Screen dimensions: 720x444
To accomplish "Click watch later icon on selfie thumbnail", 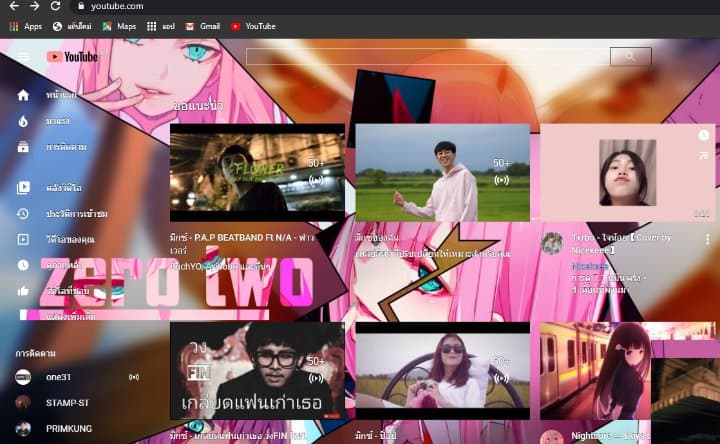I will tap(703, 135).
